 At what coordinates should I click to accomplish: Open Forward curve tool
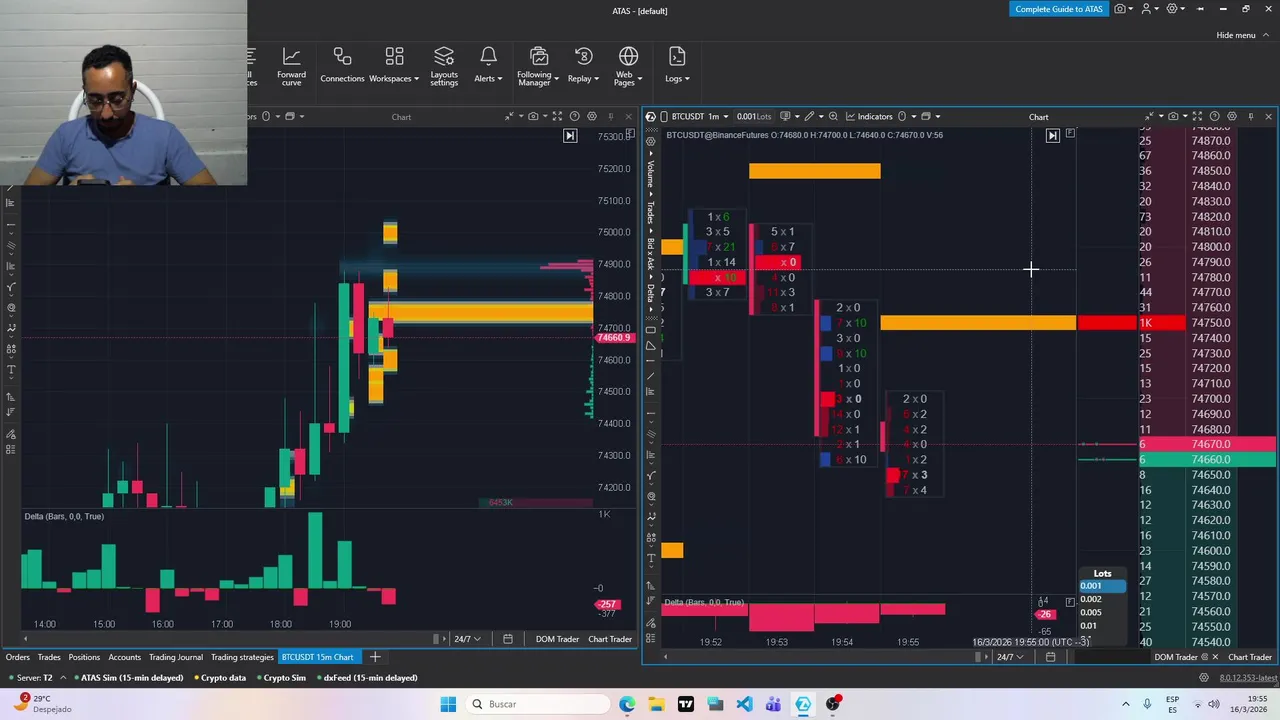pos(291,66)
